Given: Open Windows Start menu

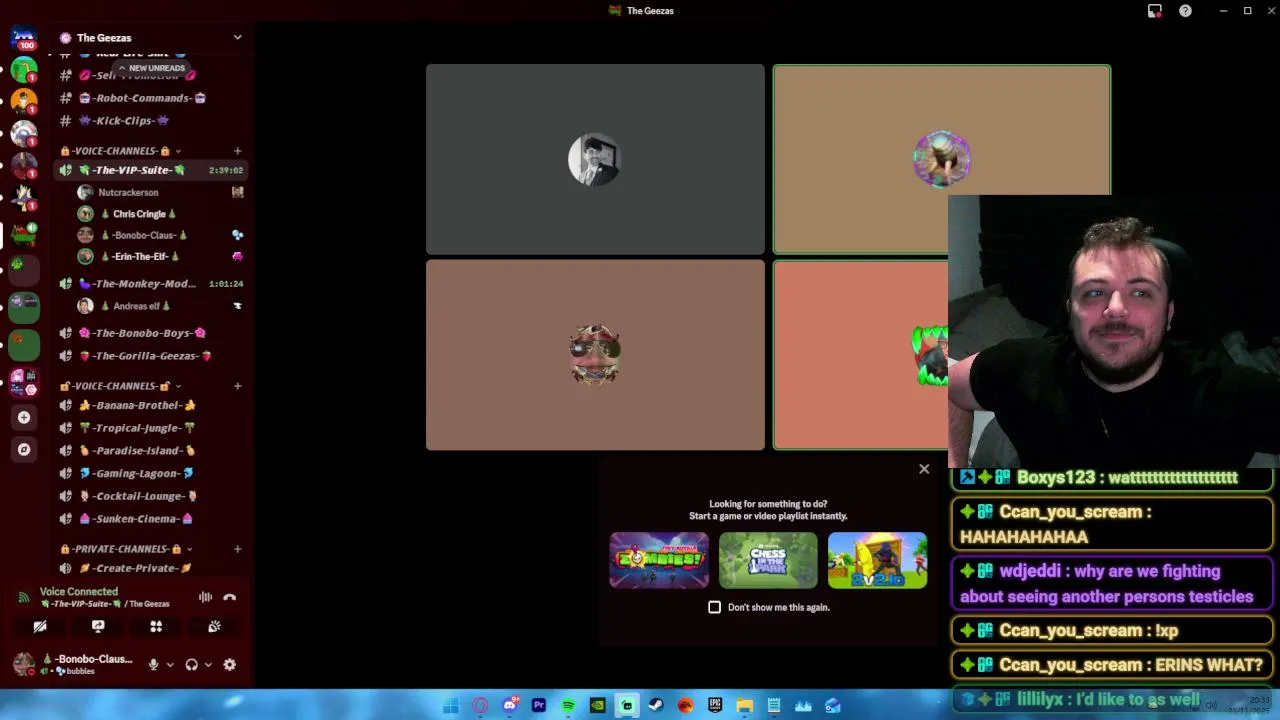Looking at the screenshot, I should click(x=451, y=706).
